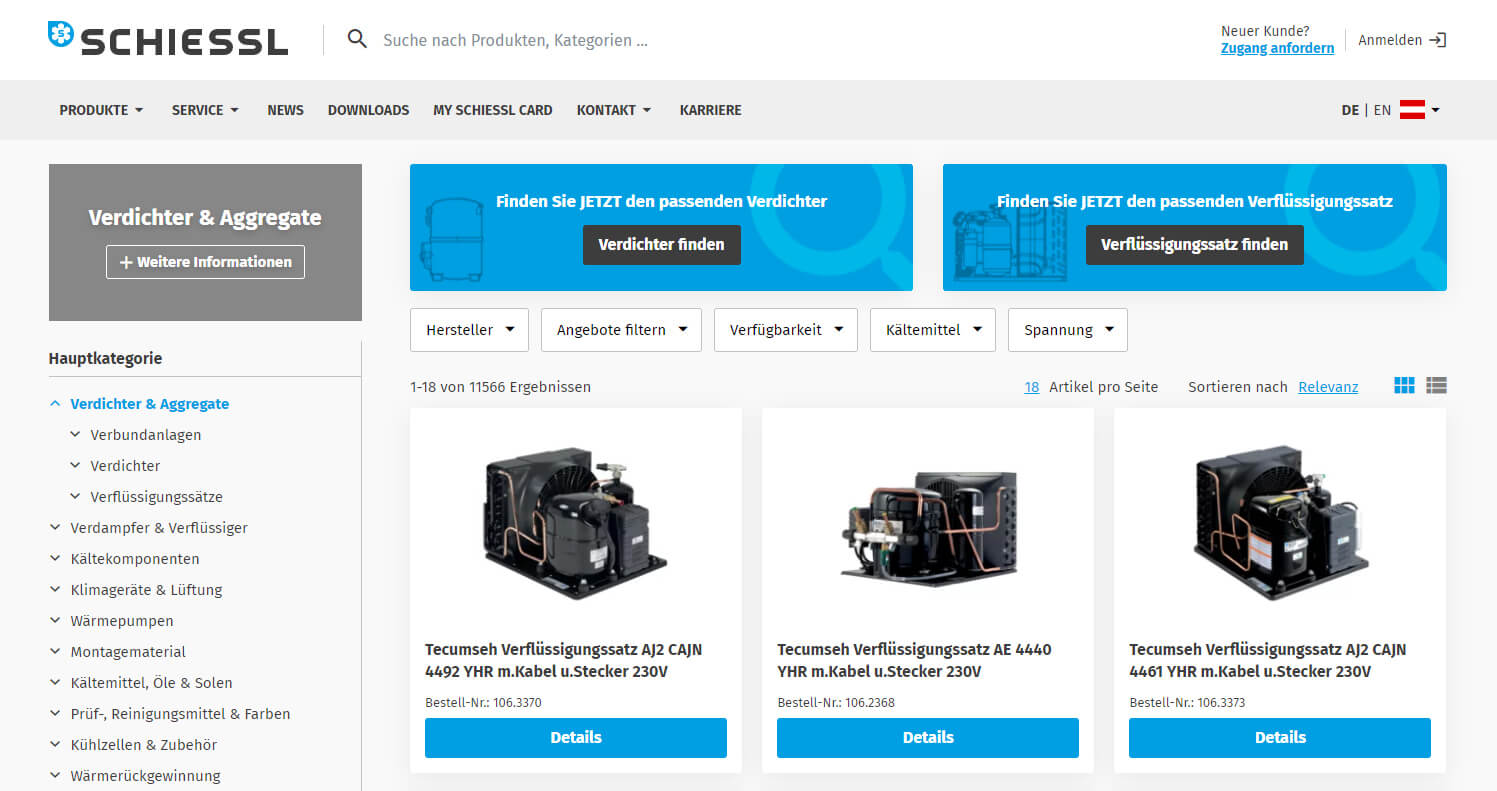Open the Hersteller filter dropdown

[x=469, y=330]
